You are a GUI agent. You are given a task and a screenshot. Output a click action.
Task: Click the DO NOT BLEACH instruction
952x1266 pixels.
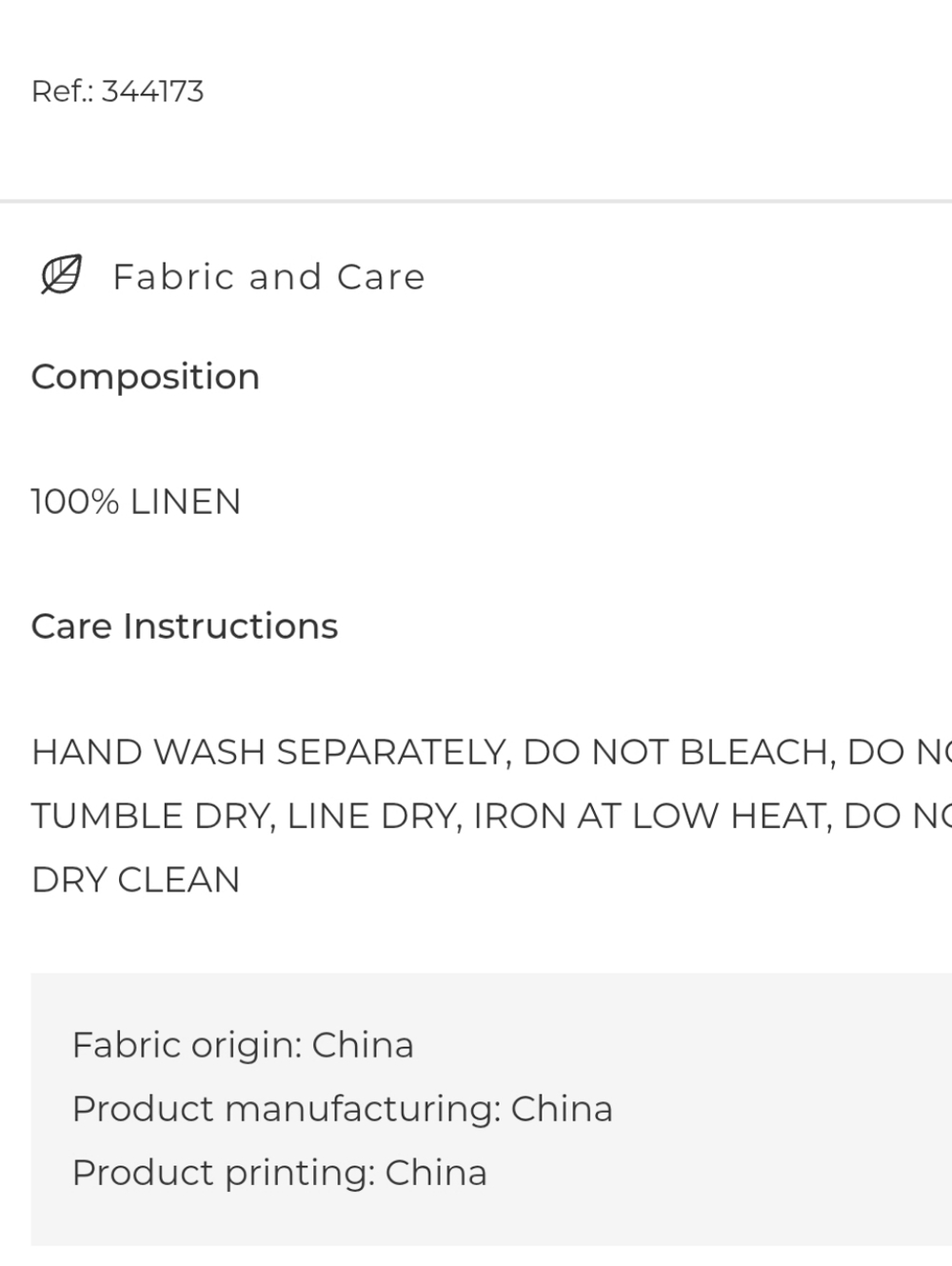click(x=679, y=752)
